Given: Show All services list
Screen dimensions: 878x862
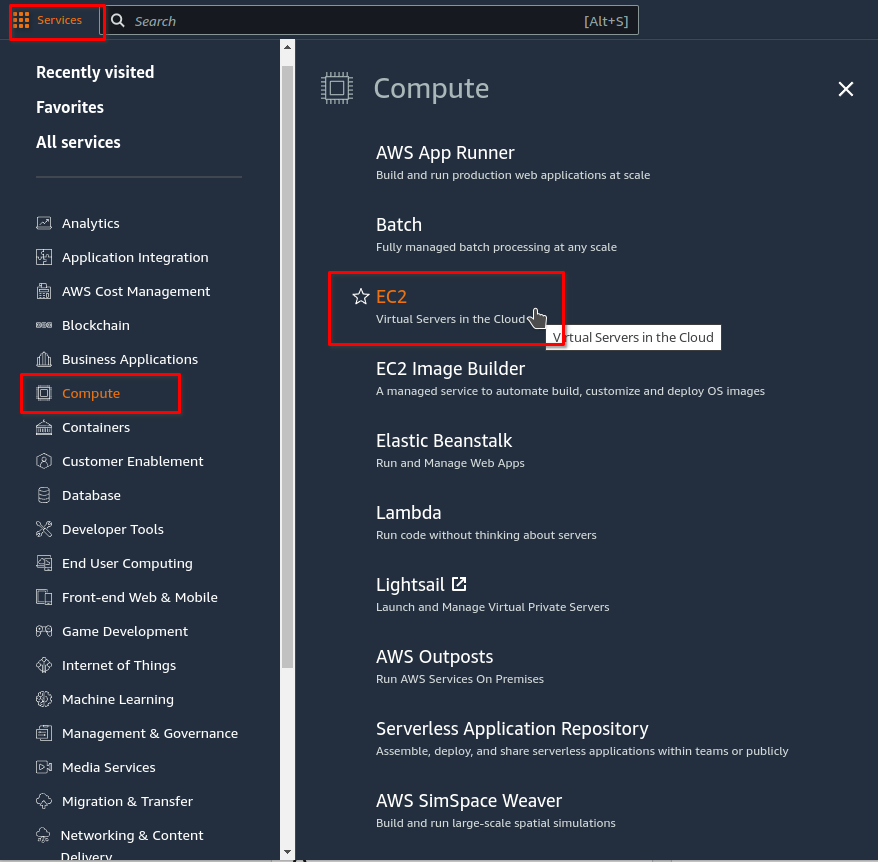Looking at the screenshot, I should click(x=78, y=142).
